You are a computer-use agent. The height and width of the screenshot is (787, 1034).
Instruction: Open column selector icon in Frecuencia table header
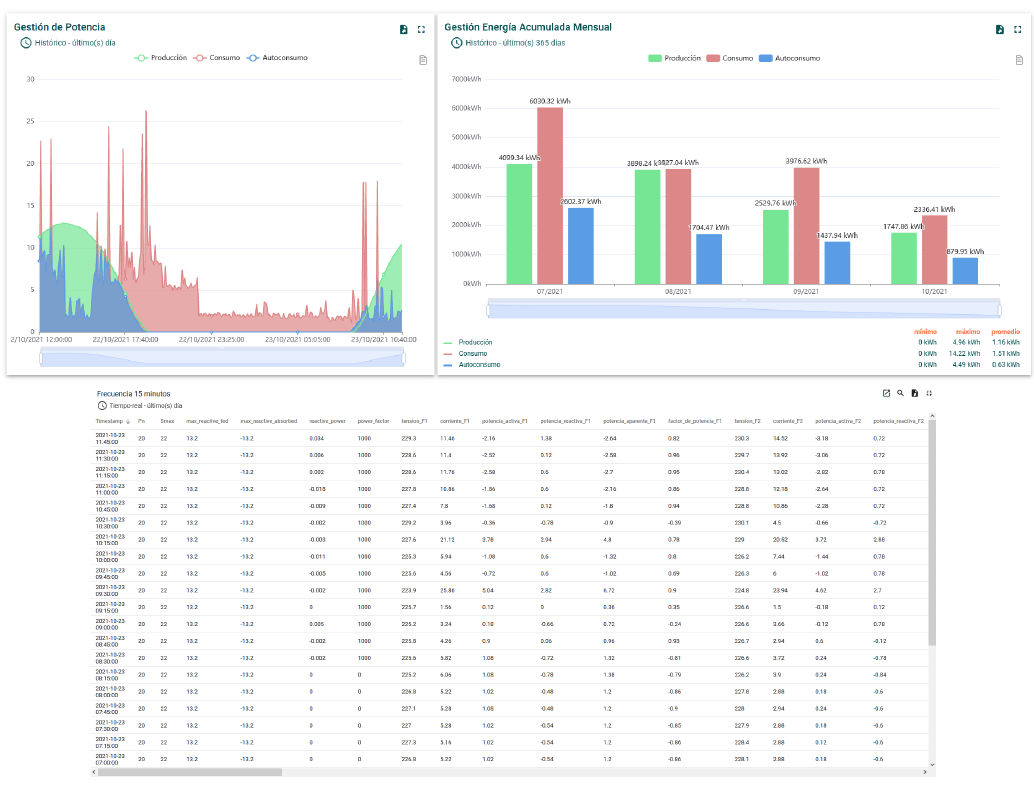point(886,393)
